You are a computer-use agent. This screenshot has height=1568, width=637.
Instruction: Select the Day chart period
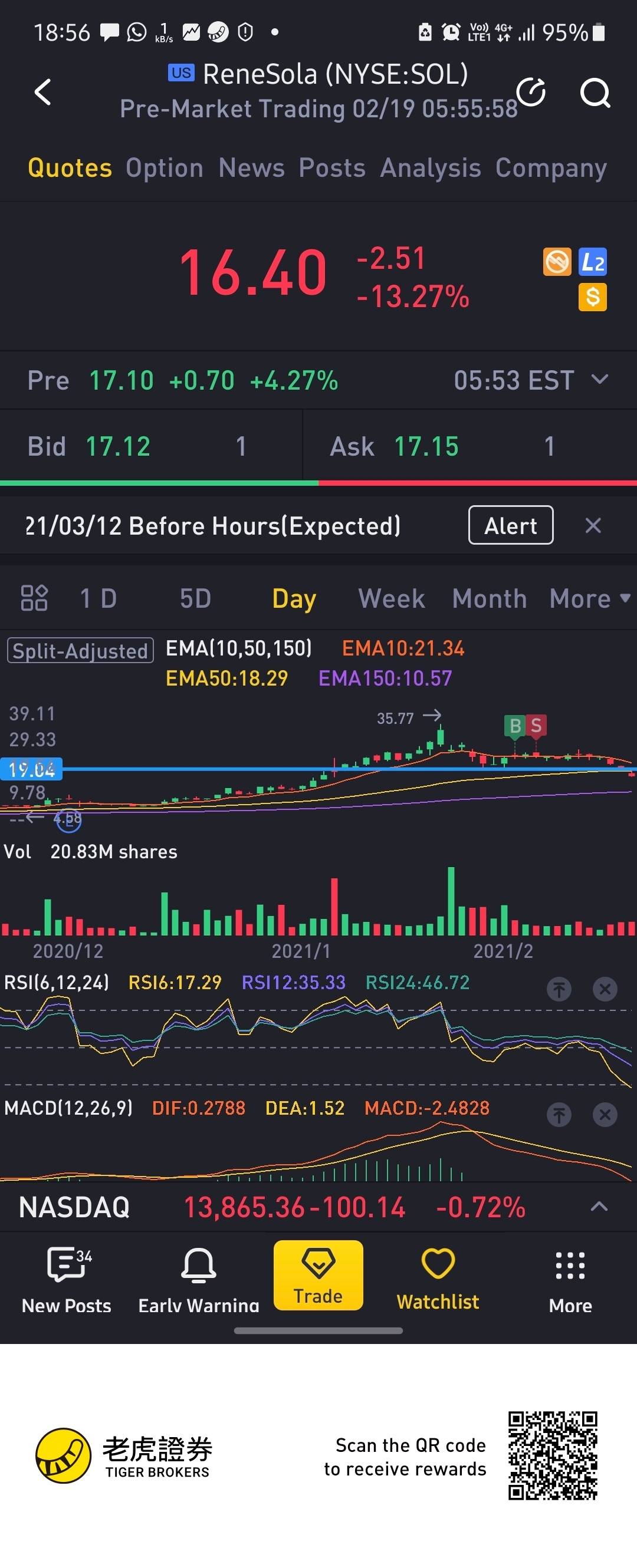(294, 599)
